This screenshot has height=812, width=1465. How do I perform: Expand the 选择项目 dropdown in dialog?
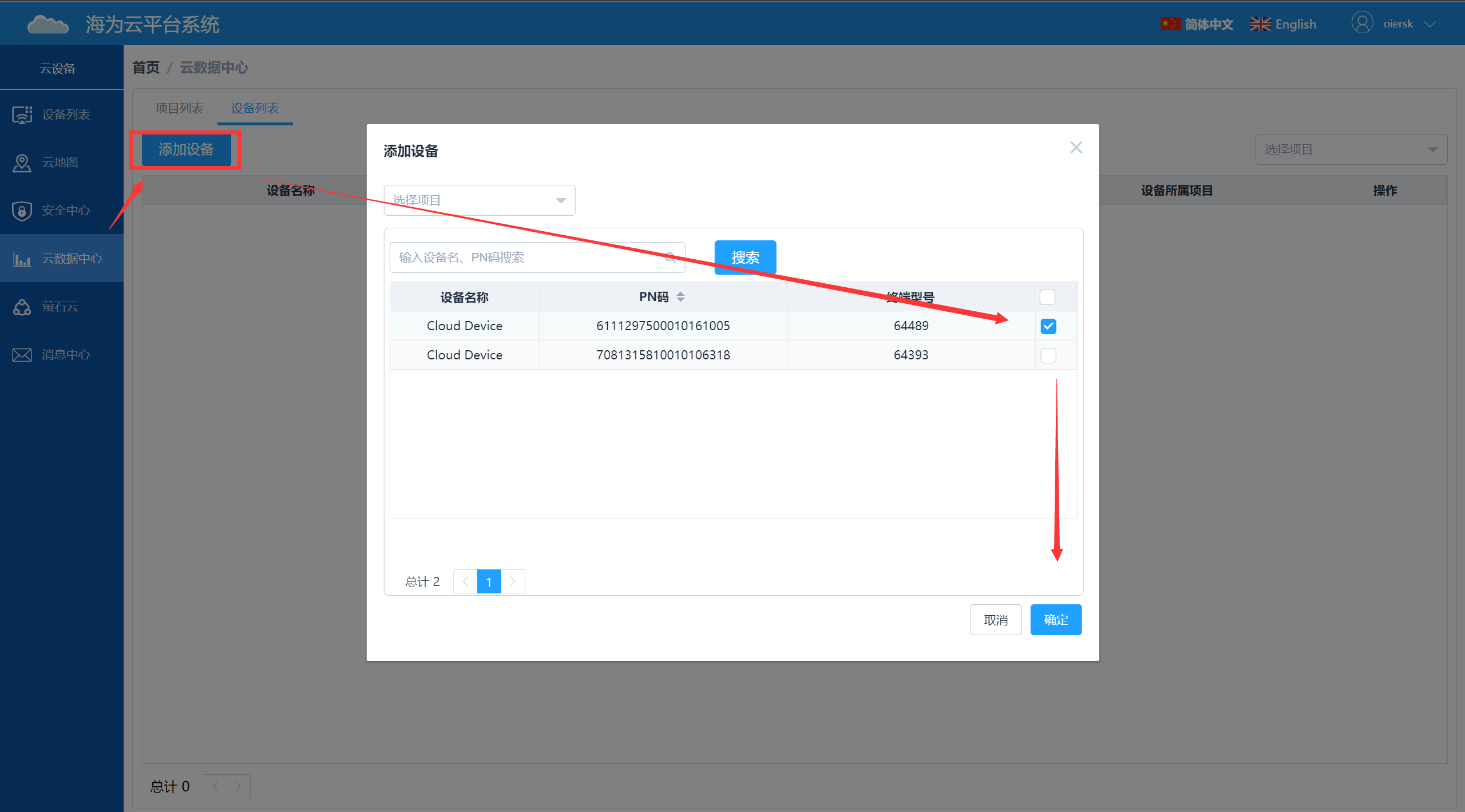(x=480, y=200)
